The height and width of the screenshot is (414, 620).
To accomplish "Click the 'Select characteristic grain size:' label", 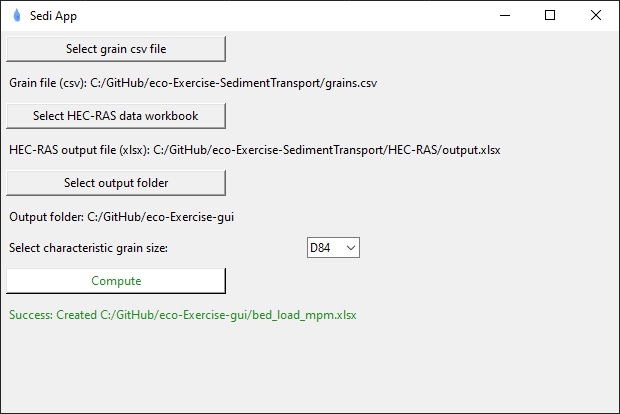I will tap(89, 248).
